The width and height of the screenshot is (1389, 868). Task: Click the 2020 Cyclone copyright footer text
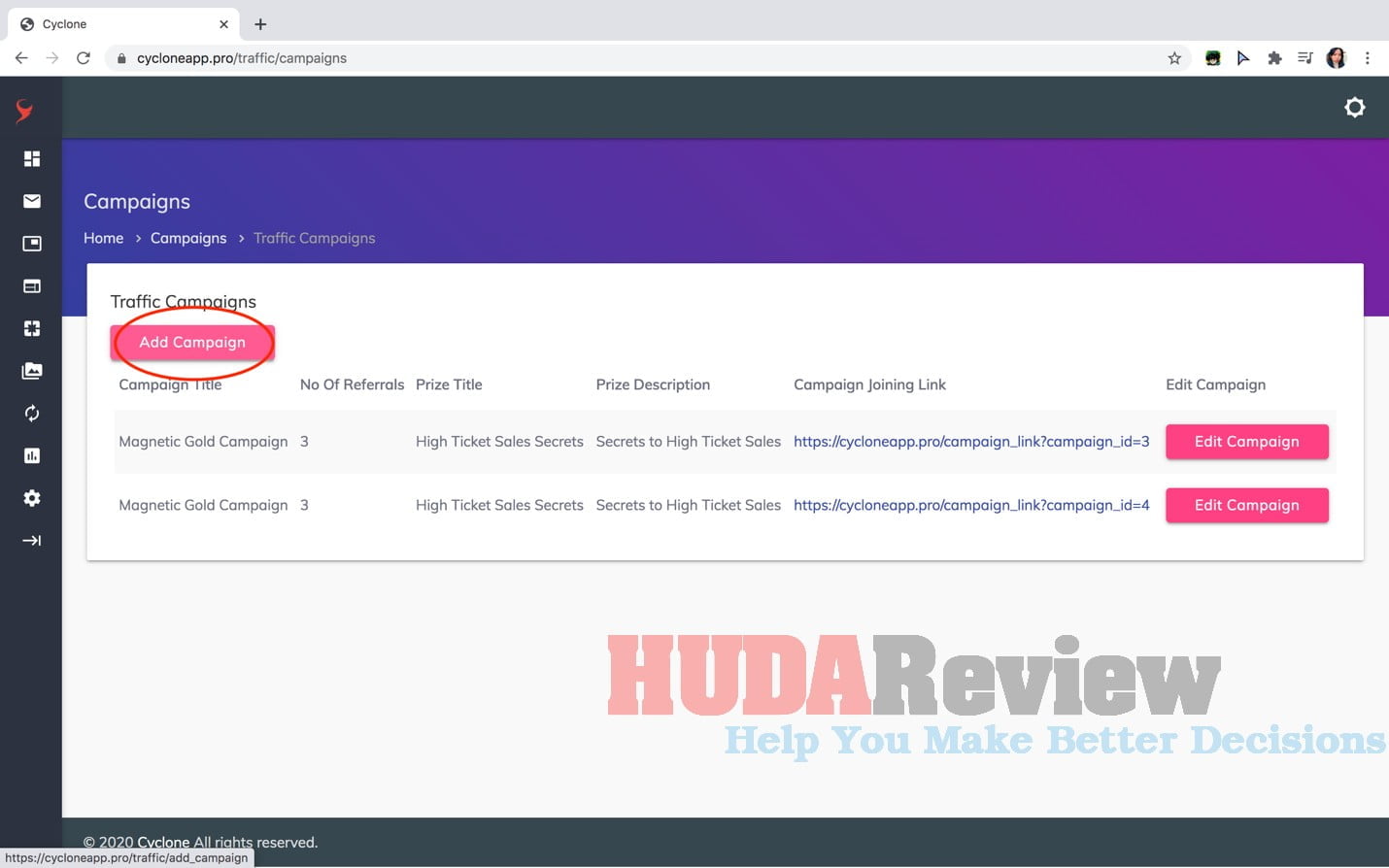click(x=200, y=843)
